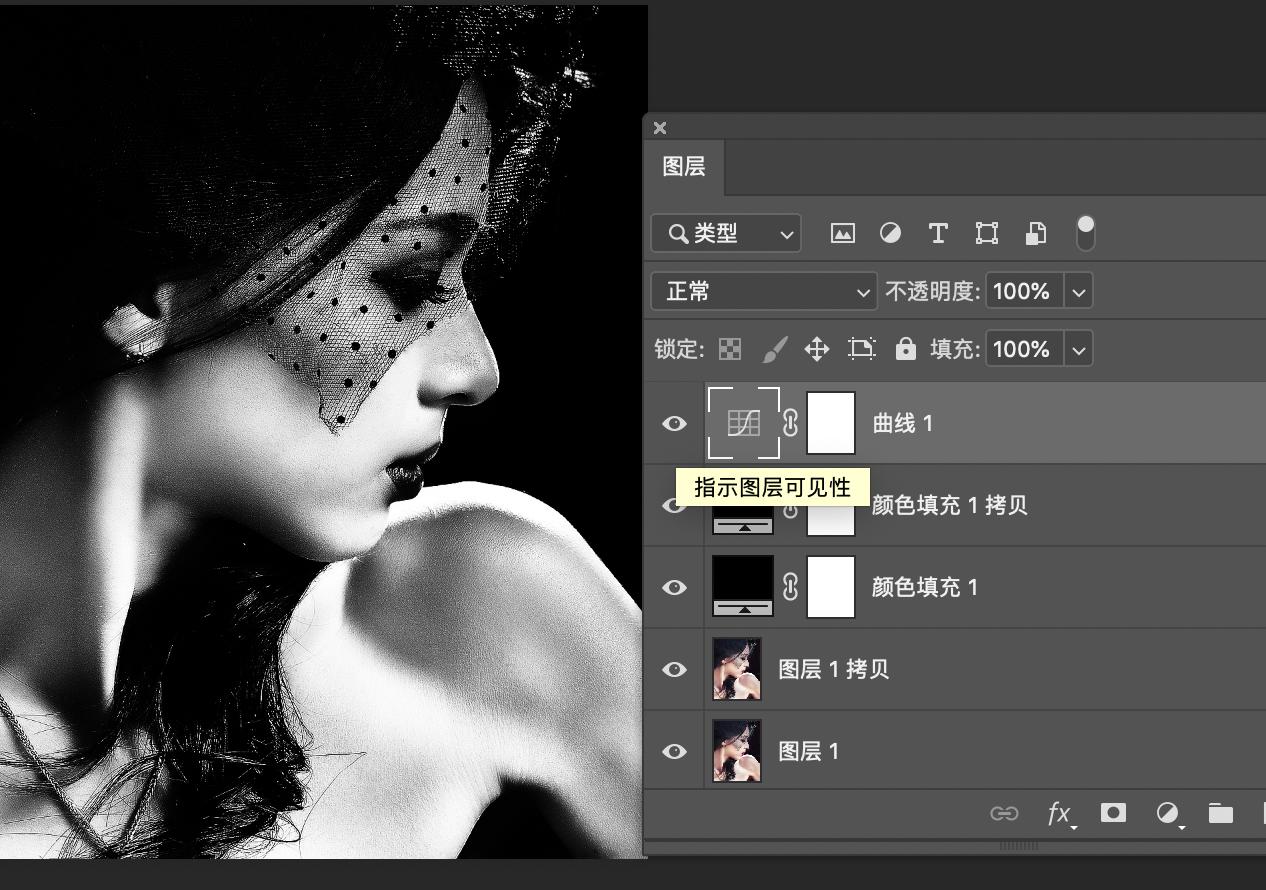The height and width of the screenshot is (890, 1266).
Task: Filter layers by shape type
Action: coord(987,233)
